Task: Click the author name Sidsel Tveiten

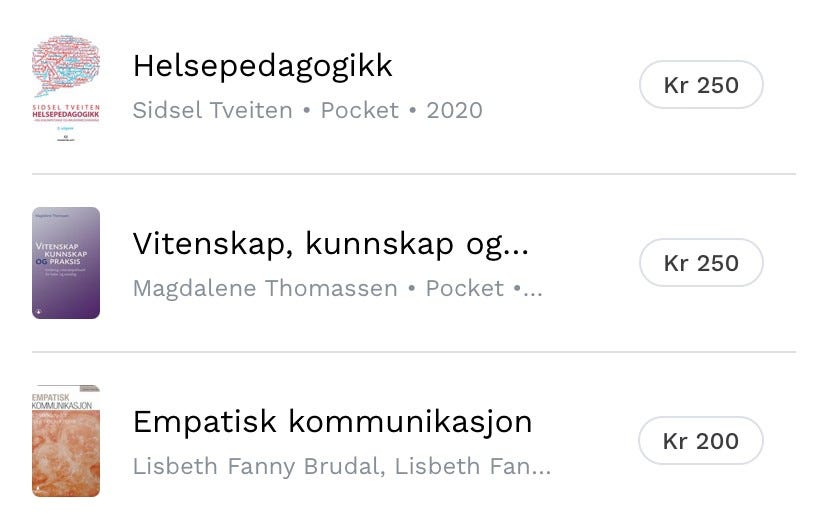Action: [212, 110]
